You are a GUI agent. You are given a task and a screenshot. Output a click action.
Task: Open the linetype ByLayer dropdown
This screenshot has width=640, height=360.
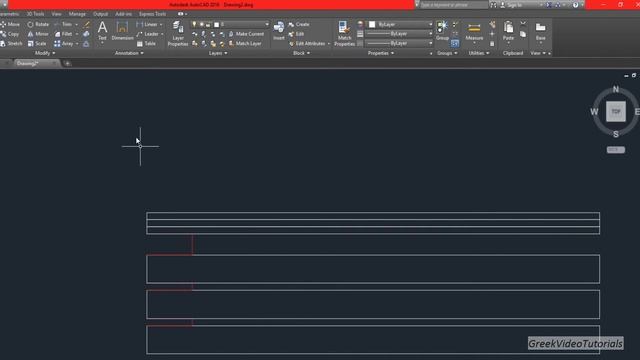(430, 43)
